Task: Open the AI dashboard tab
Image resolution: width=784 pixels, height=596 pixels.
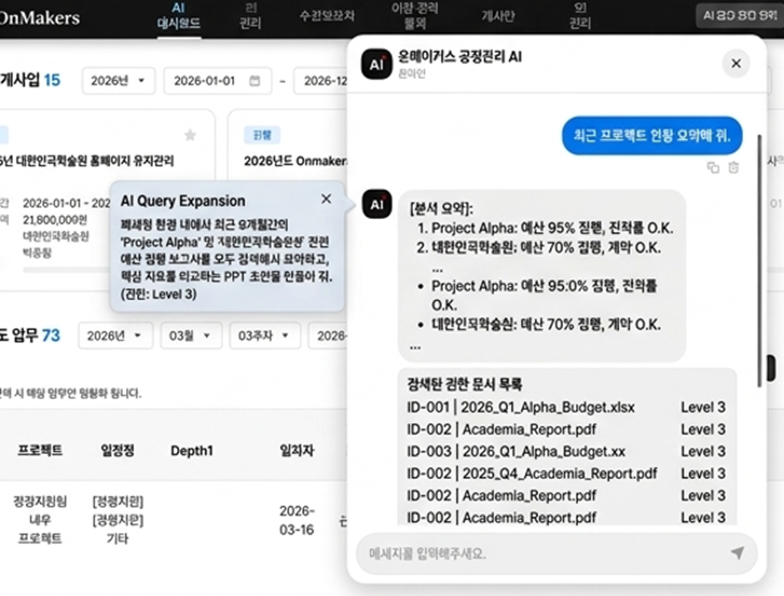Action: point(178,16)
